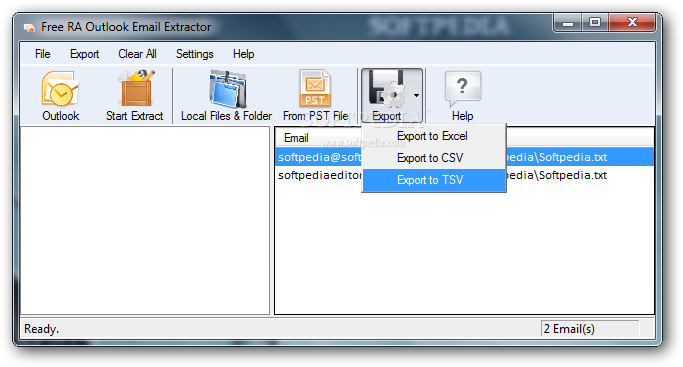Click the Email column header
This screenshot has height=367, width=683.
(x=296, y=138)
